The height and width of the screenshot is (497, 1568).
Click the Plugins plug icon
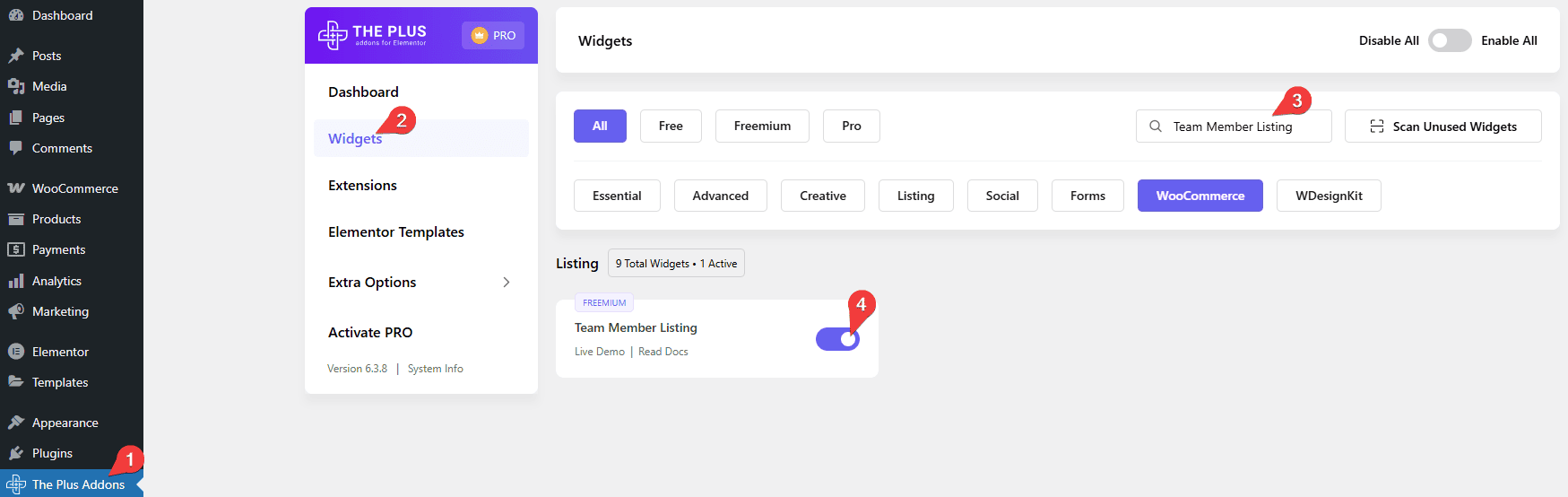pyautogui.click(x=16, y=453)
